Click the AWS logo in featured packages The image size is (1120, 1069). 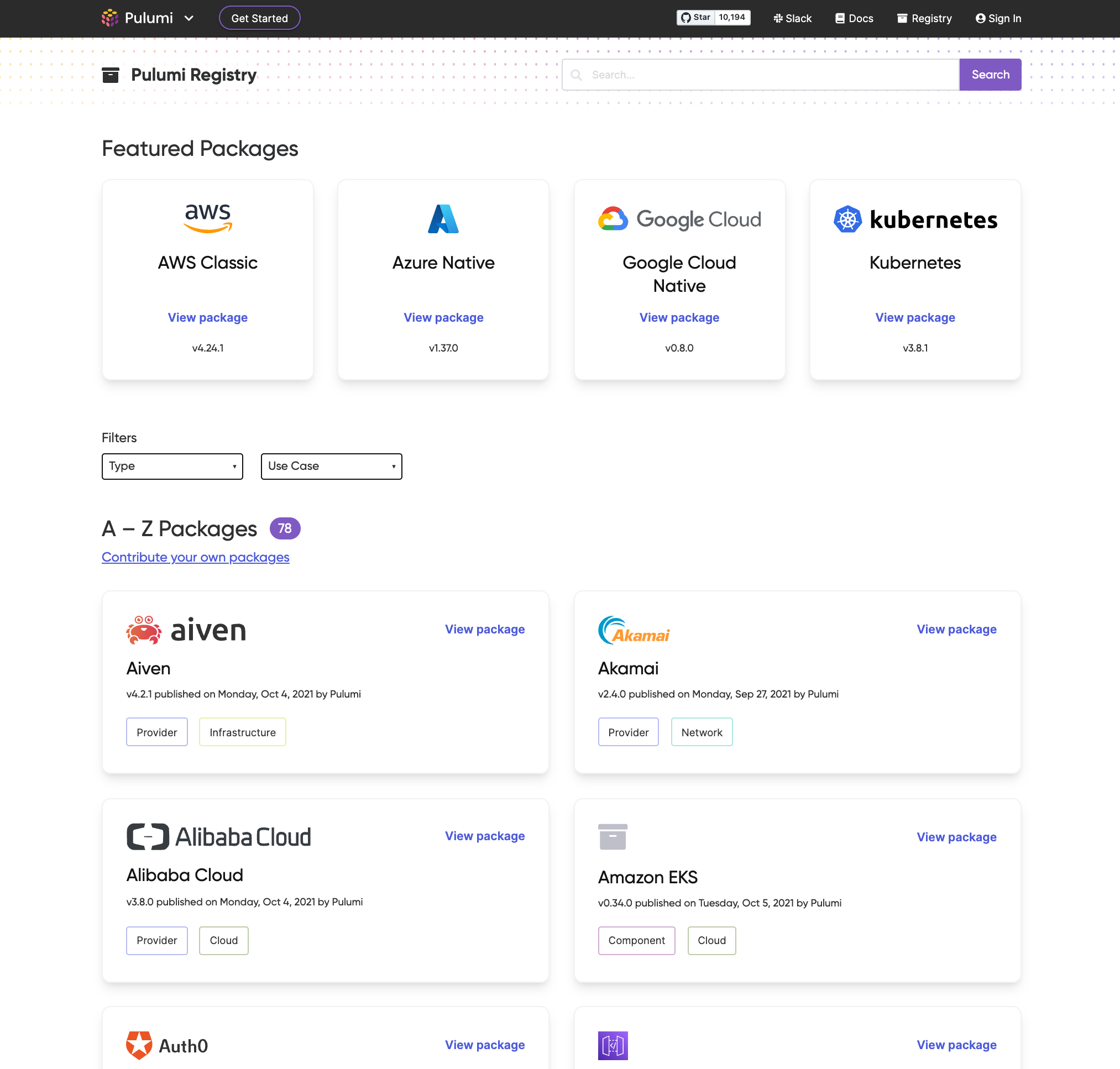[208, 219]
